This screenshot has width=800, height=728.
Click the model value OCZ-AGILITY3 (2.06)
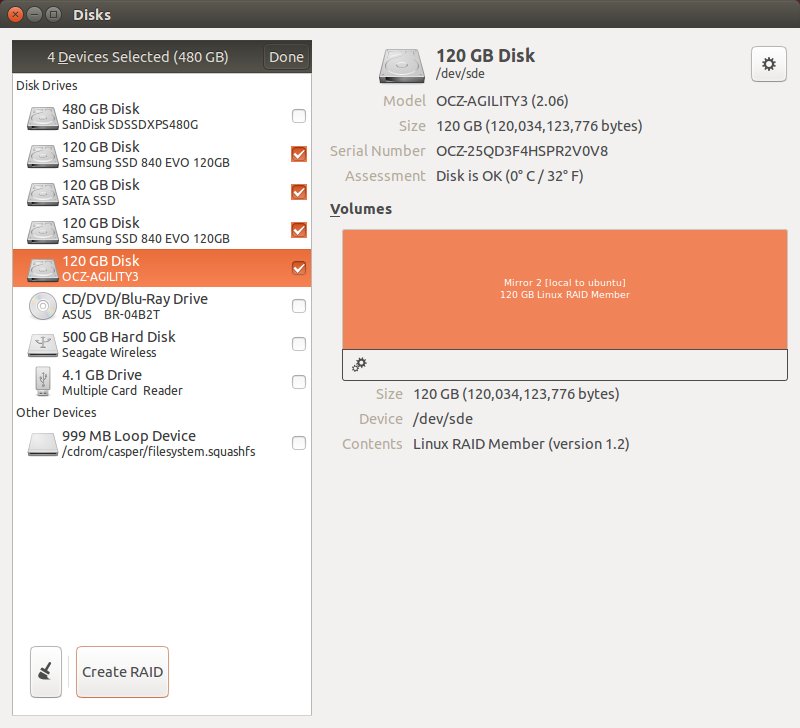[502, 101]
